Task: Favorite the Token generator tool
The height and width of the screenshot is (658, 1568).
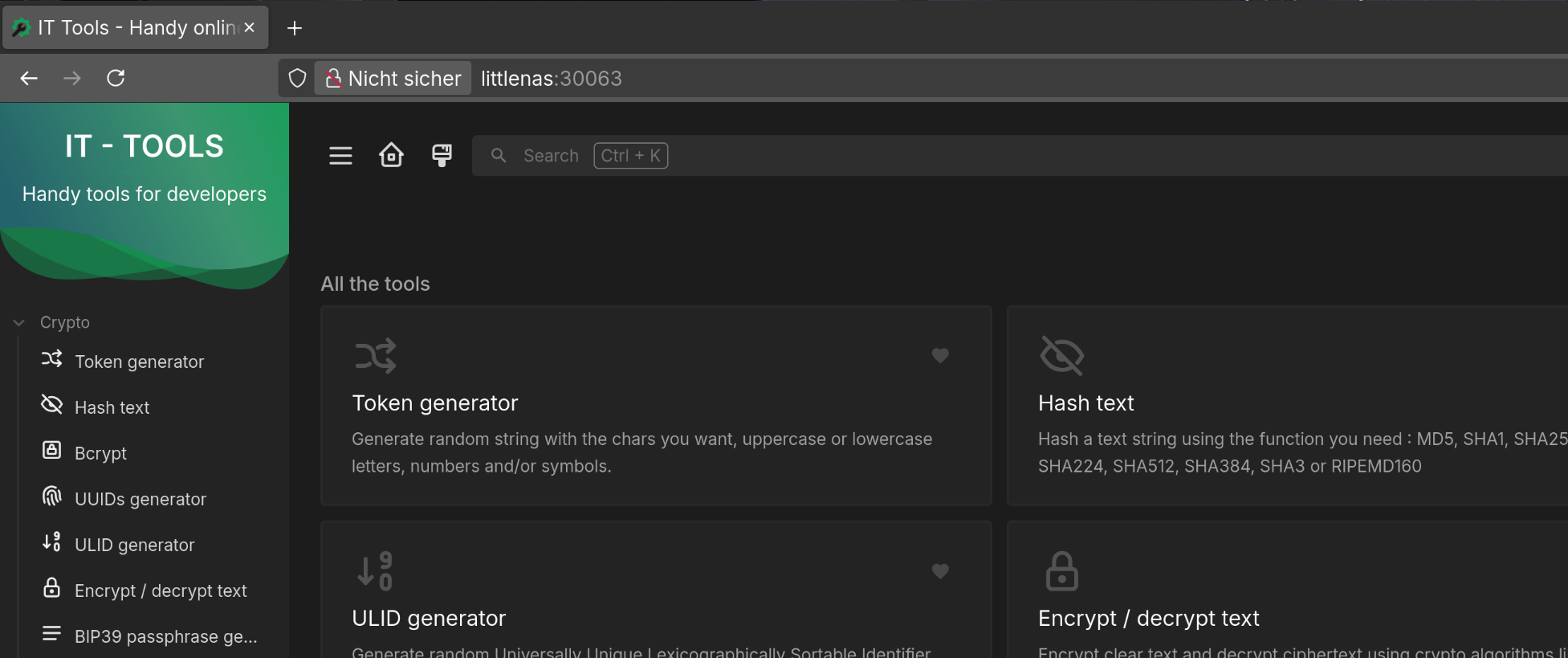Action: [x=940, y=355]
